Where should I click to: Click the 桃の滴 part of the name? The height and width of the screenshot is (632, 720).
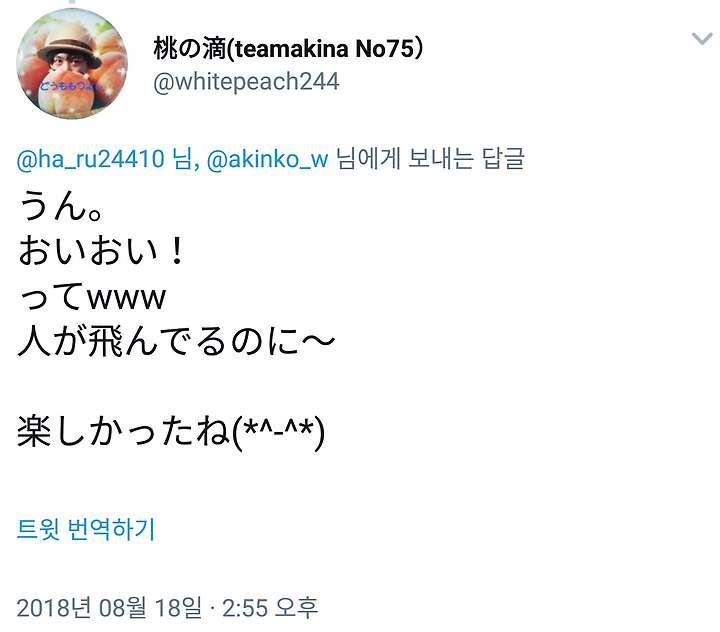tap(190, 48)
